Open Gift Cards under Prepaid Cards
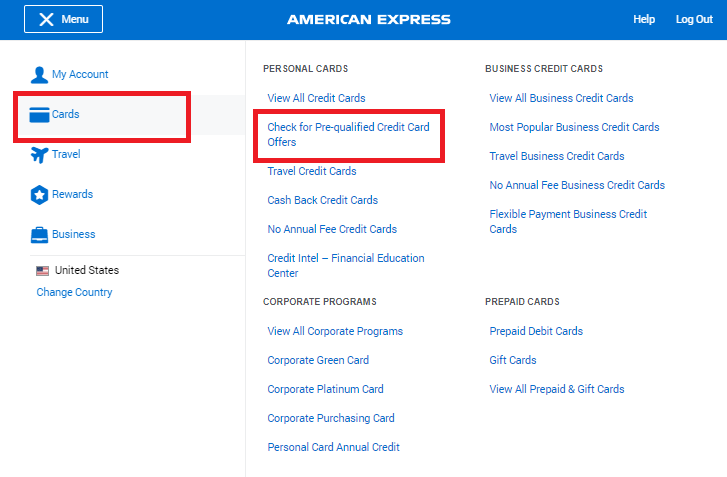Image resolution: width=727 pixels, height=477 pixels. pos(513,360)
